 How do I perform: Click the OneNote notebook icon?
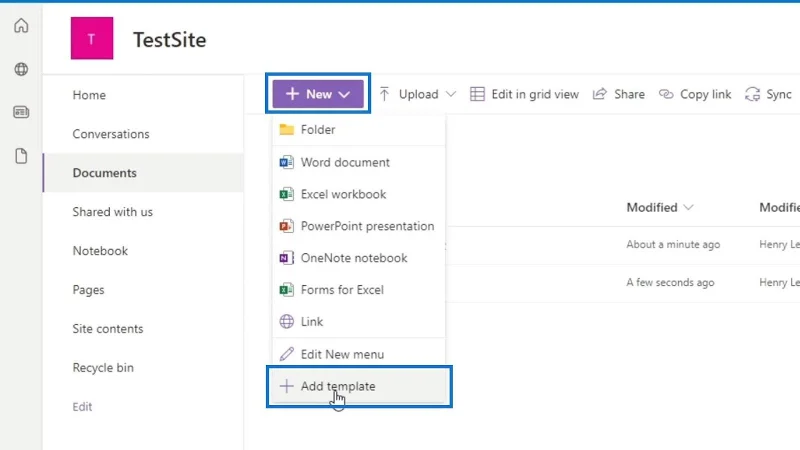[x=287, y=258]
